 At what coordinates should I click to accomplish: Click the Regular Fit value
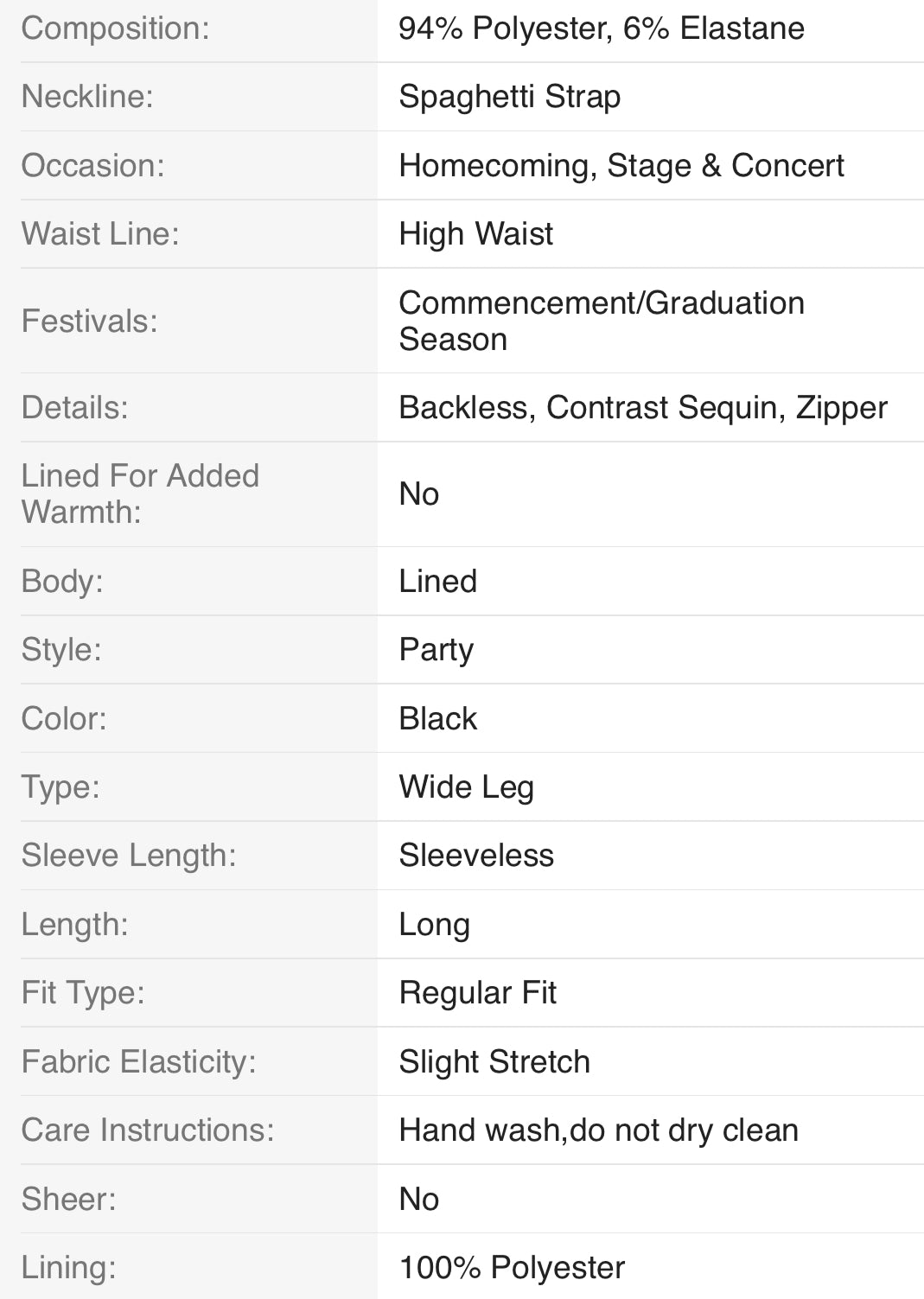point(477,993)
